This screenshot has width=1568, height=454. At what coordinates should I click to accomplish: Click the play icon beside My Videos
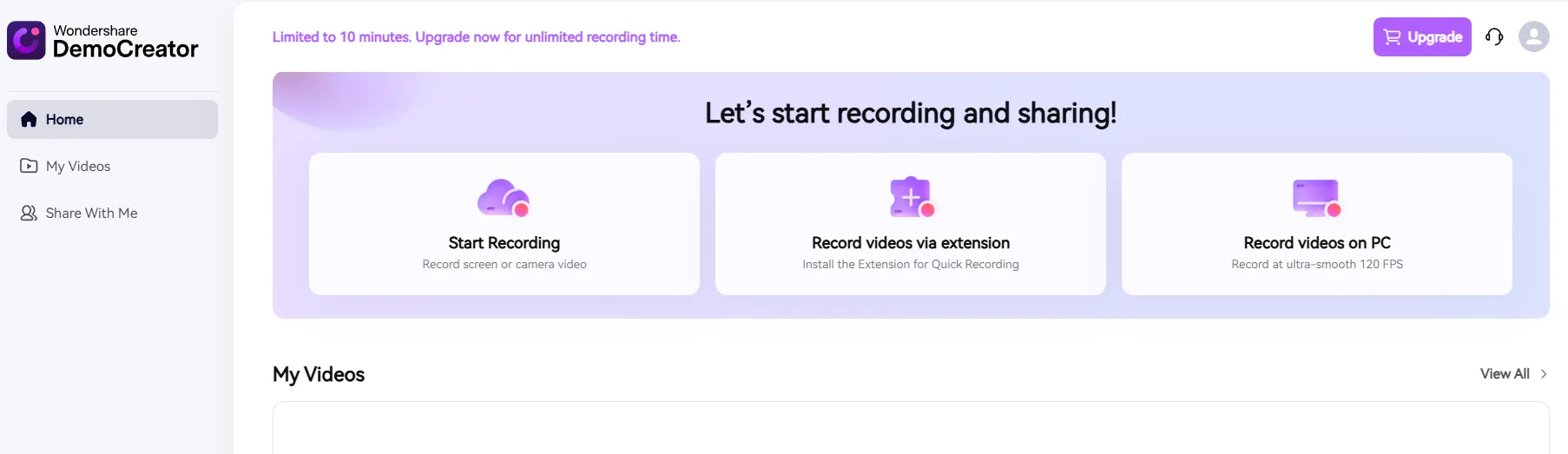click(29, 166)
